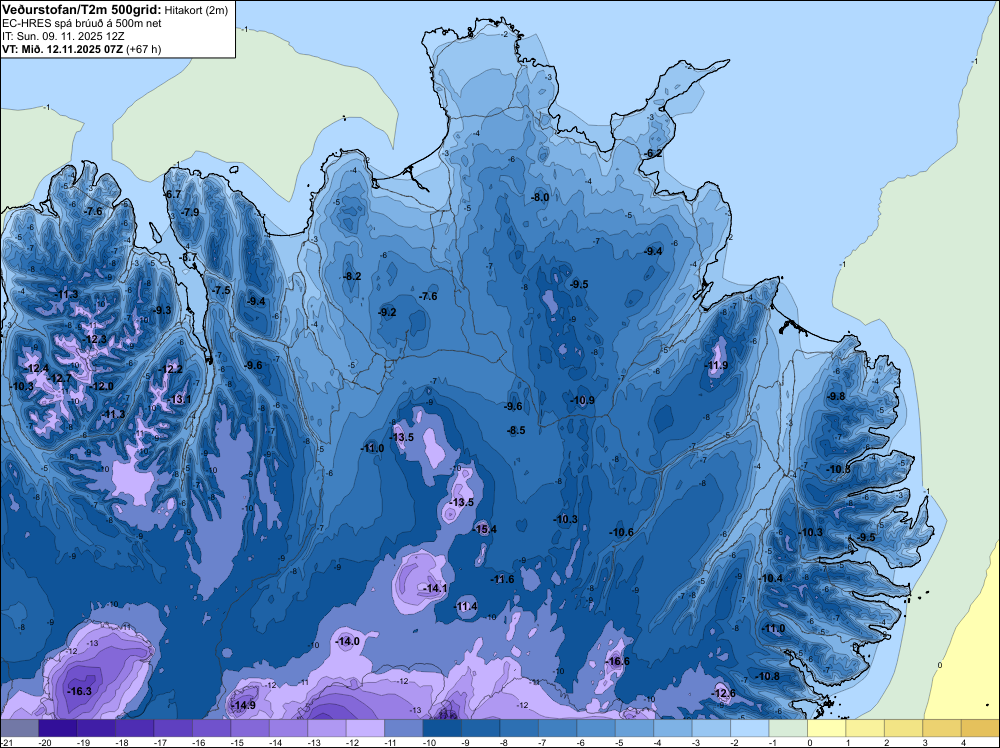This screenshot has width=1000, height=748.
Task: Click the legend color swatch labeled -10
Action: pos(443,728)
